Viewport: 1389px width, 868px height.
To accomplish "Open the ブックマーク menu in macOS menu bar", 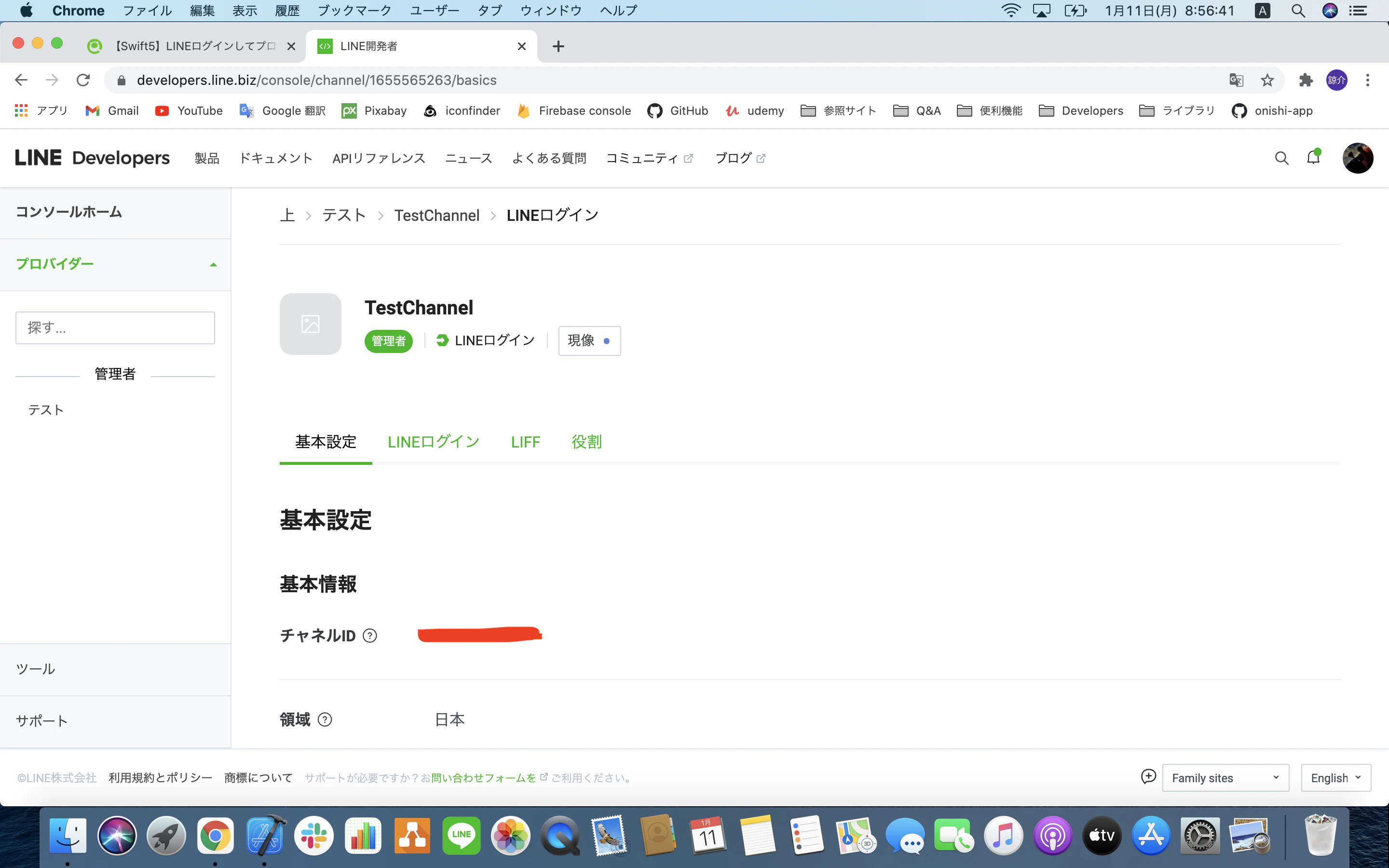I will (x=354, y=10).
